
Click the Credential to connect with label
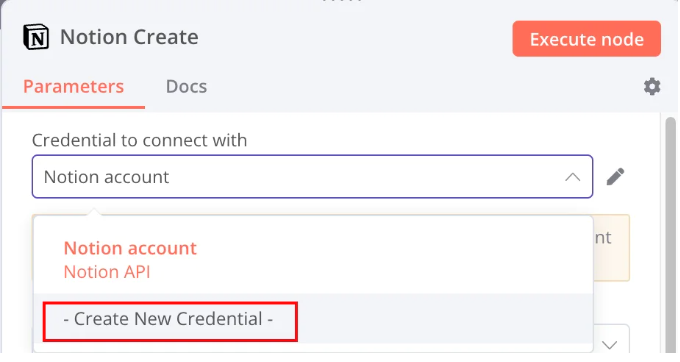[139, 140]
